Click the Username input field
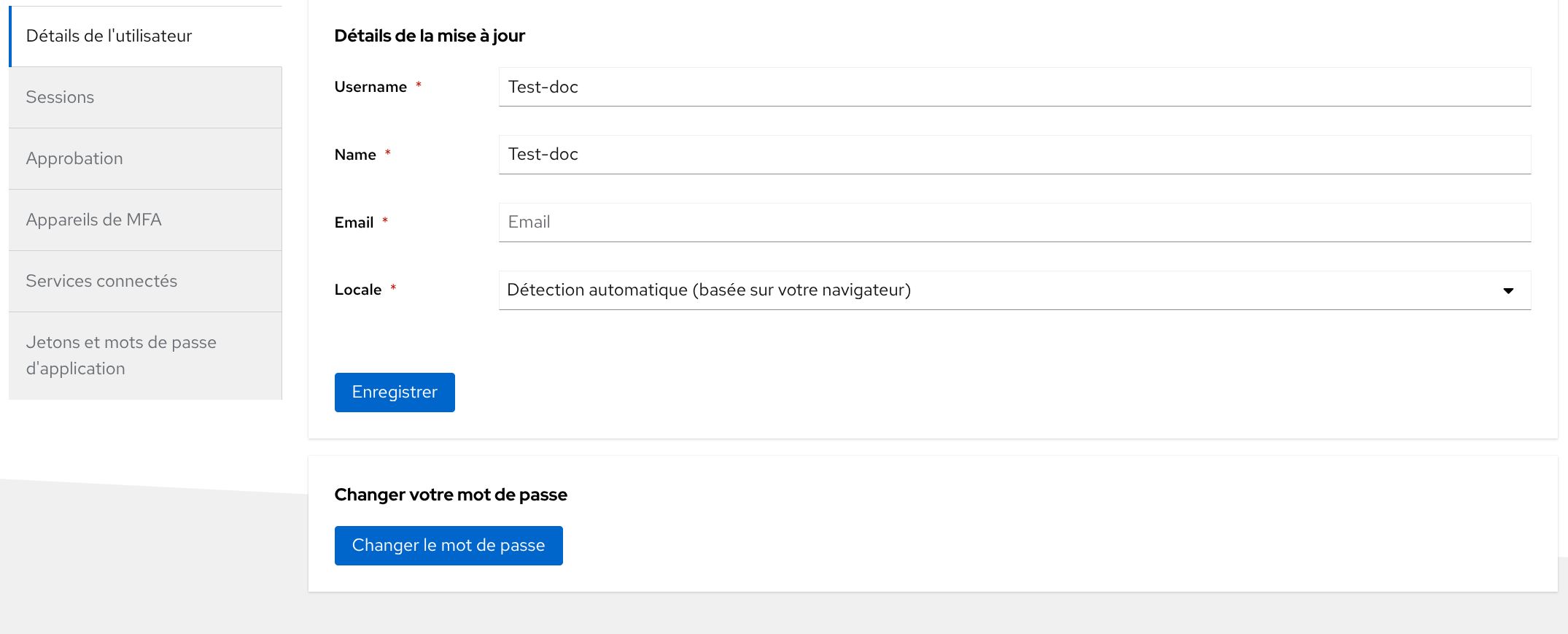Screen dimensions: 1568x634 1014,88
